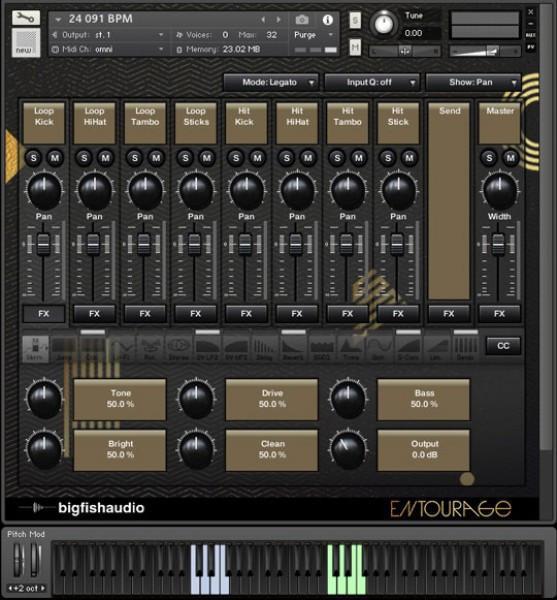Viewport: 557px width, 600px height.
Task: Open the Purge dropdown menu
Action: (x=313, y=35)
